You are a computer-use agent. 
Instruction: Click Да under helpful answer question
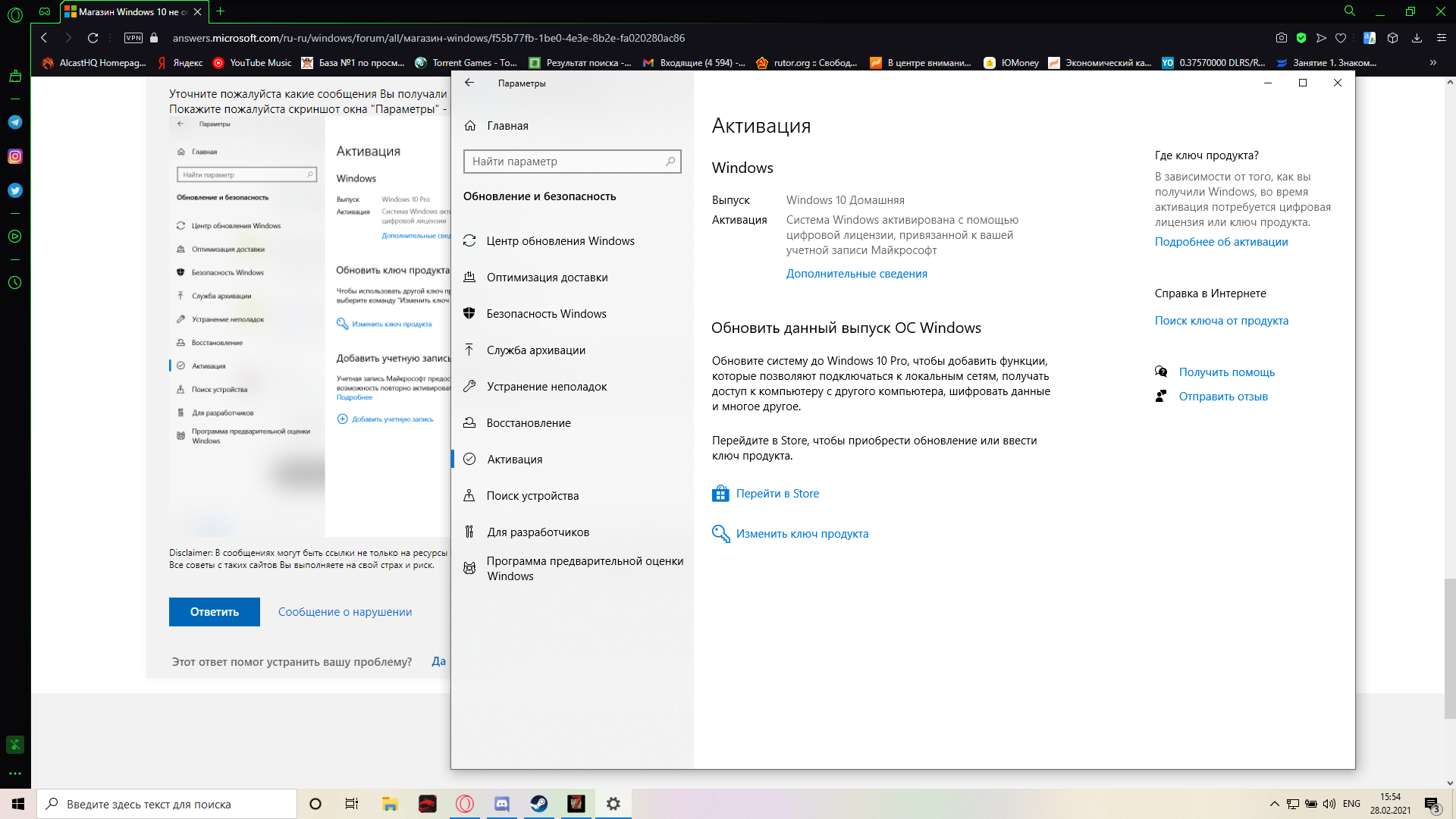click(x=438, y=661)
